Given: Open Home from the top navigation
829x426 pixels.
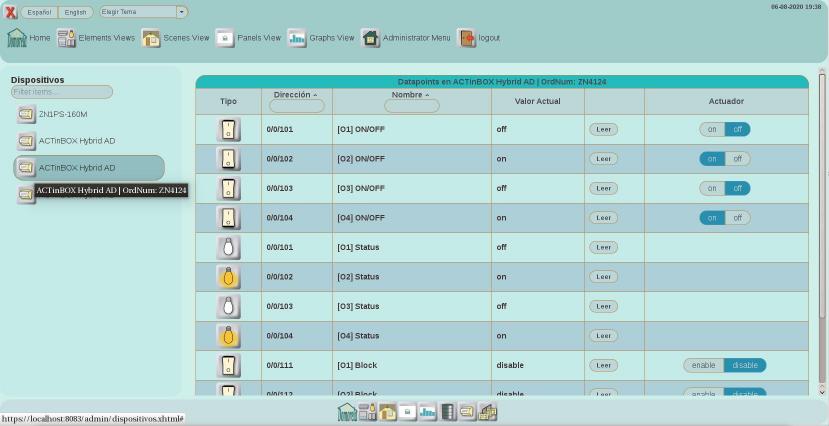Looking at the screenshot, I should [x=29, y=38].
